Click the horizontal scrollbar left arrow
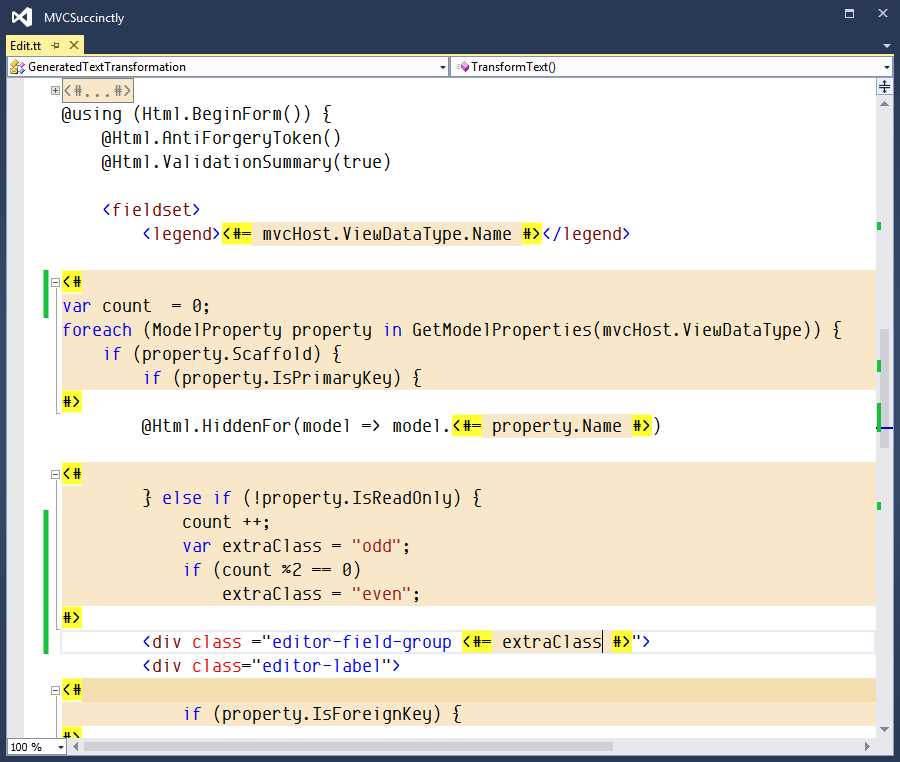The height and width of the screenshot is (762, 900). [x=75, y=747]
